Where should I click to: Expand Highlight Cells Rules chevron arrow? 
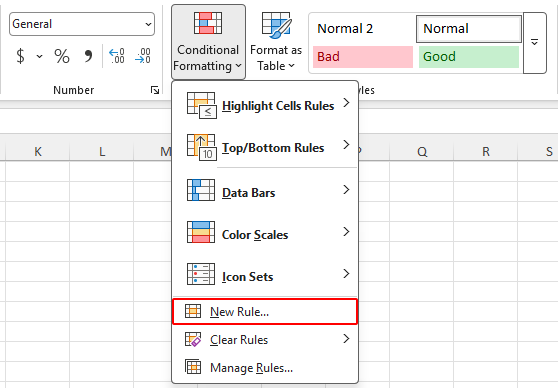coord(346,103)
